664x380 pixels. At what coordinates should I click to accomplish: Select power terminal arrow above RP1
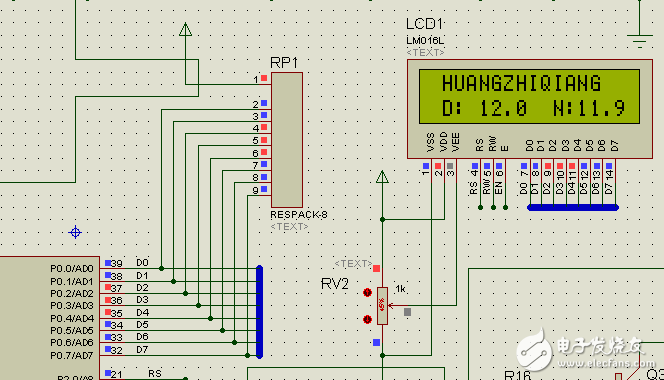185,29
